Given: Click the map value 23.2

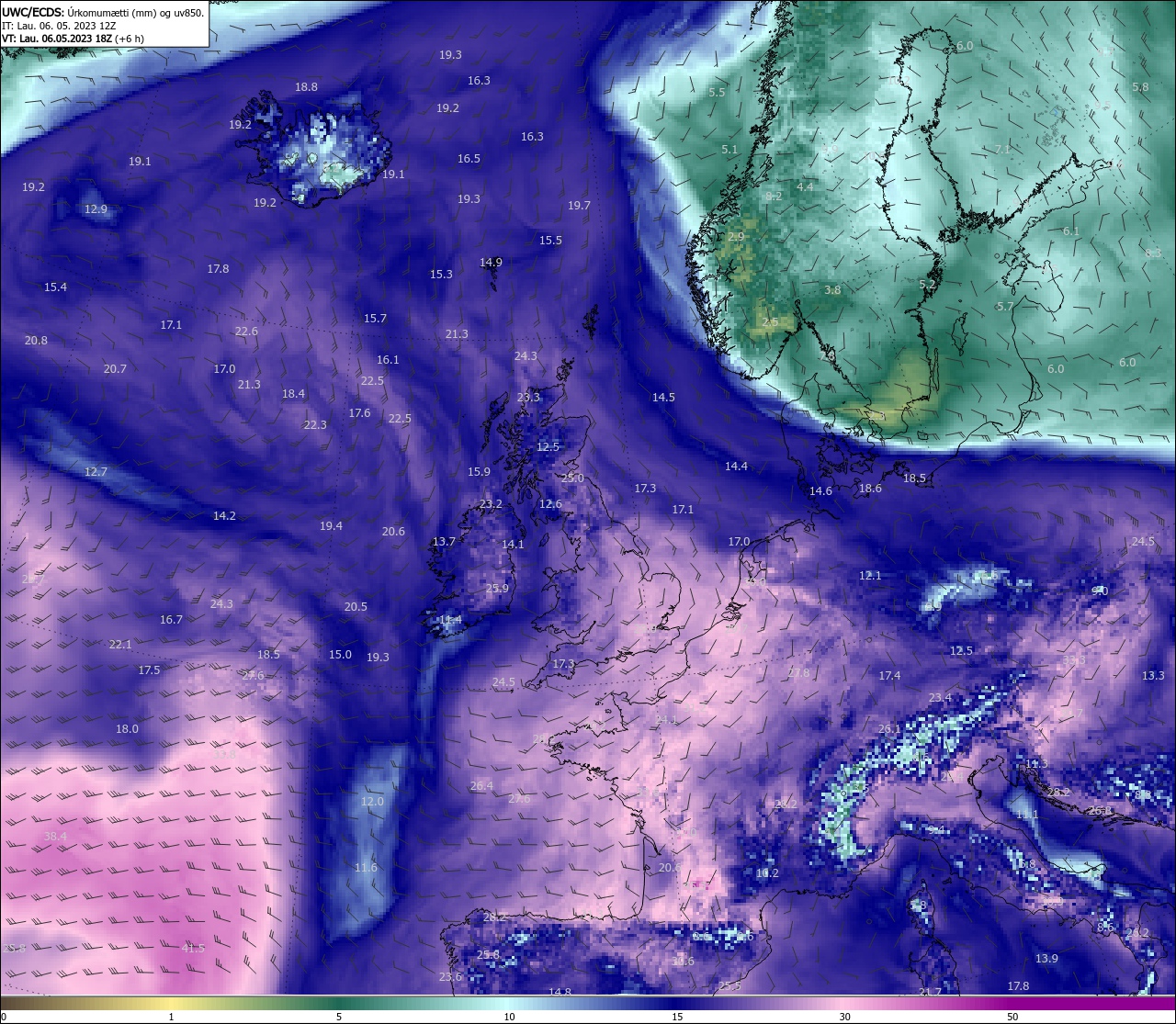Looking at the screenshot, I should coord(491,504).
